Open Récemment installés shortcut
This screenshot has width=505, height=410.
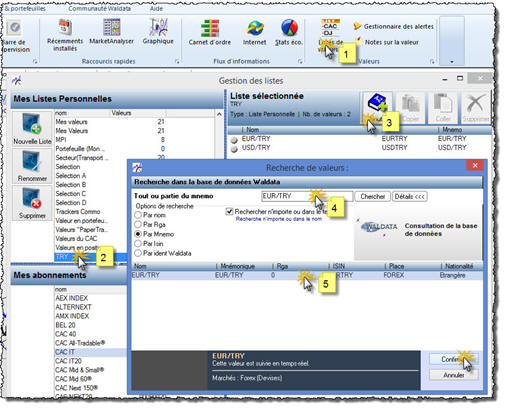coord(65,35)
